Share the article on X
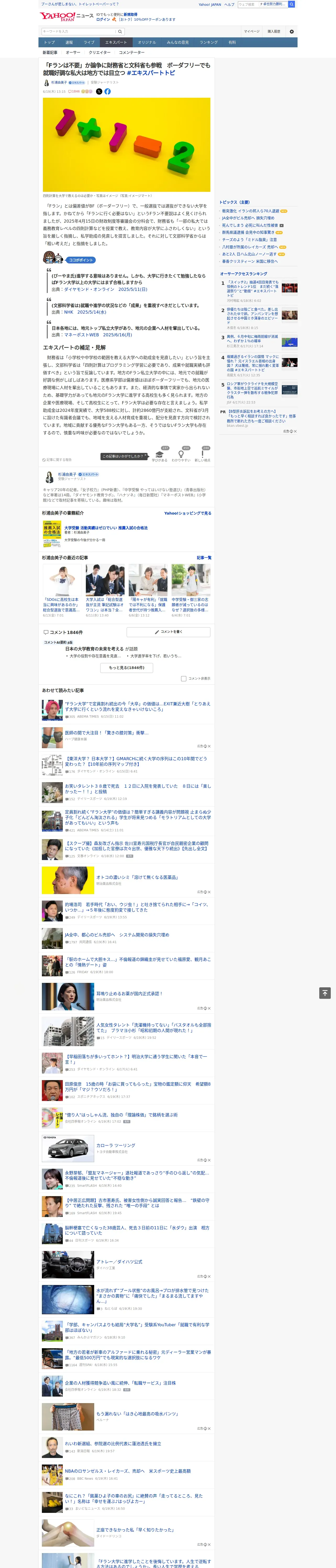 99,91
